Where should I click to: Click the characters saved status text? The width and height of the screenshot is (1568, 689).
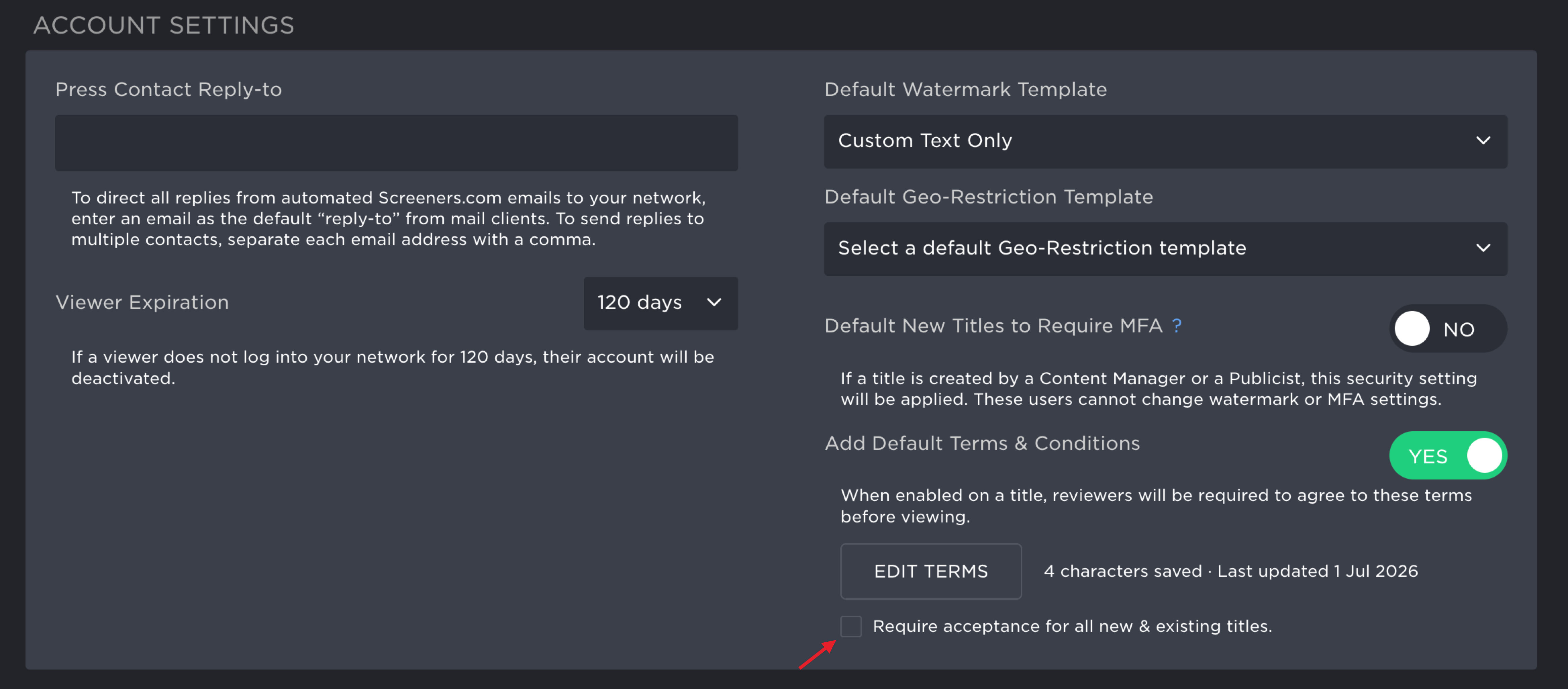pos(1230,571)
